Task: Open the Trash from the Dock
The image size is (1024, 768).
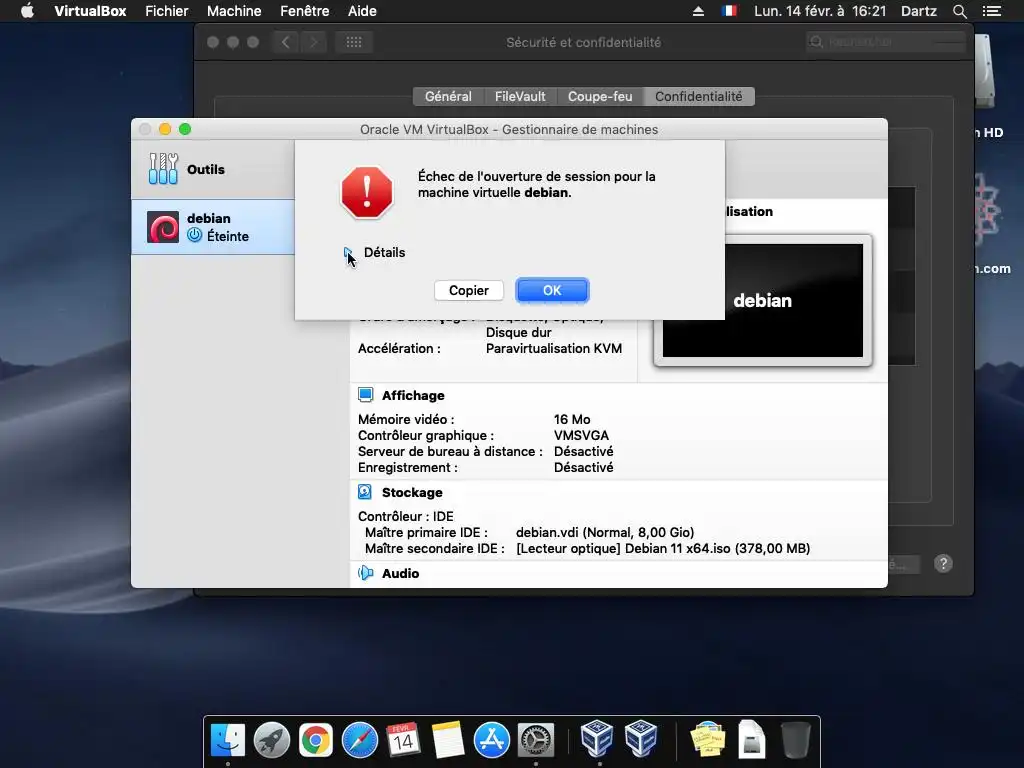Action: pos(795,739)
